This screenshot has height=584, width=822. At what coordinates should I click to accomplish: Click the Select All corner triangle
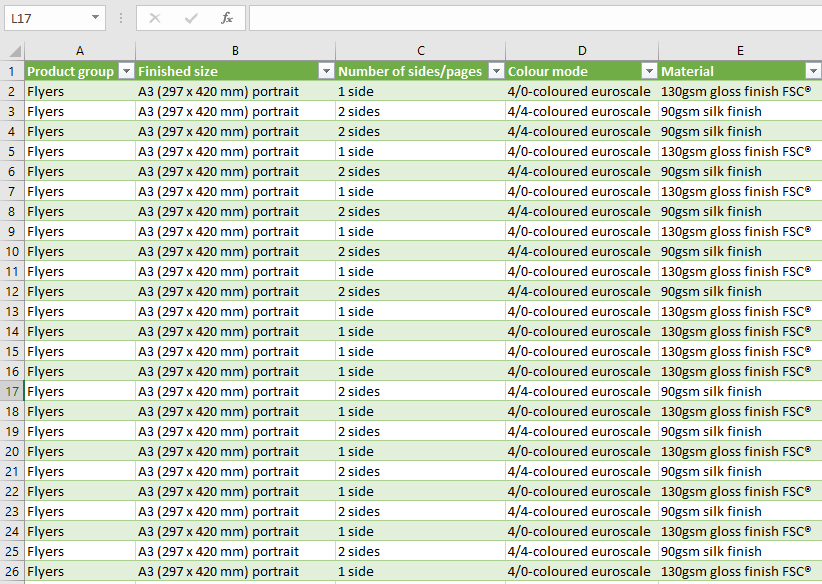pyautogui.click(x=13, y=51)
